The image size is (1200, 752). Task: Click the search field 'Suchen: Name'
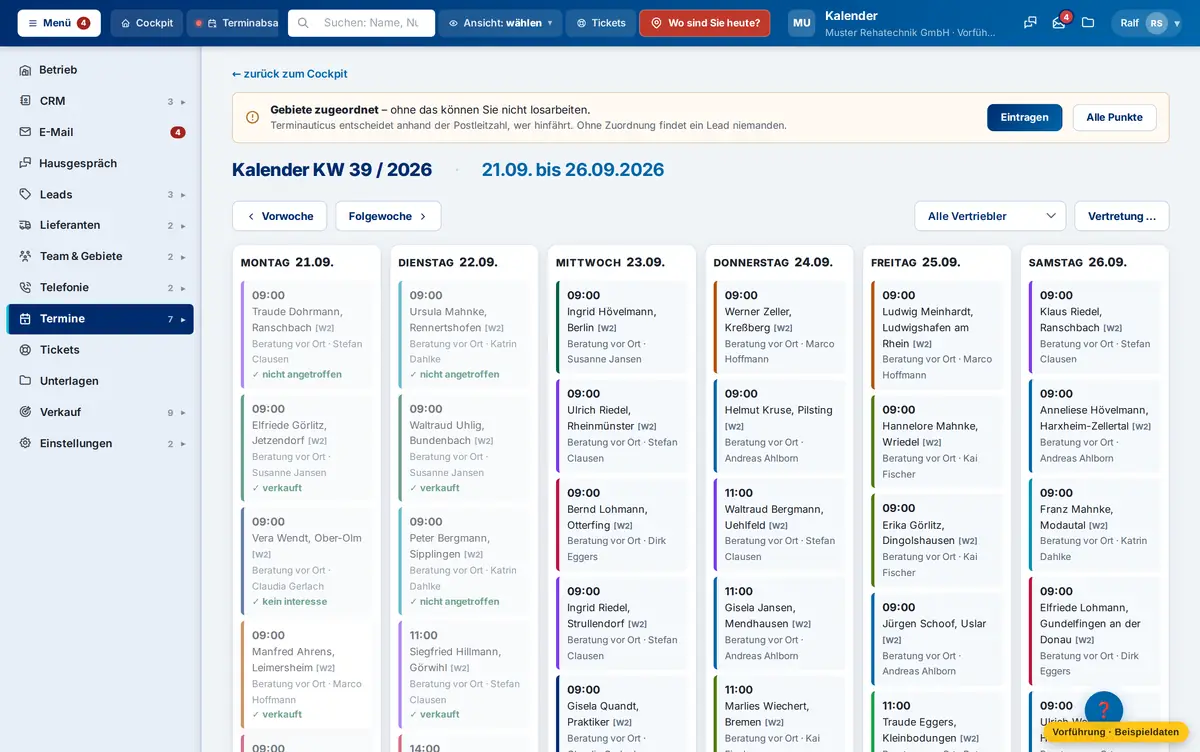(361, 23)
